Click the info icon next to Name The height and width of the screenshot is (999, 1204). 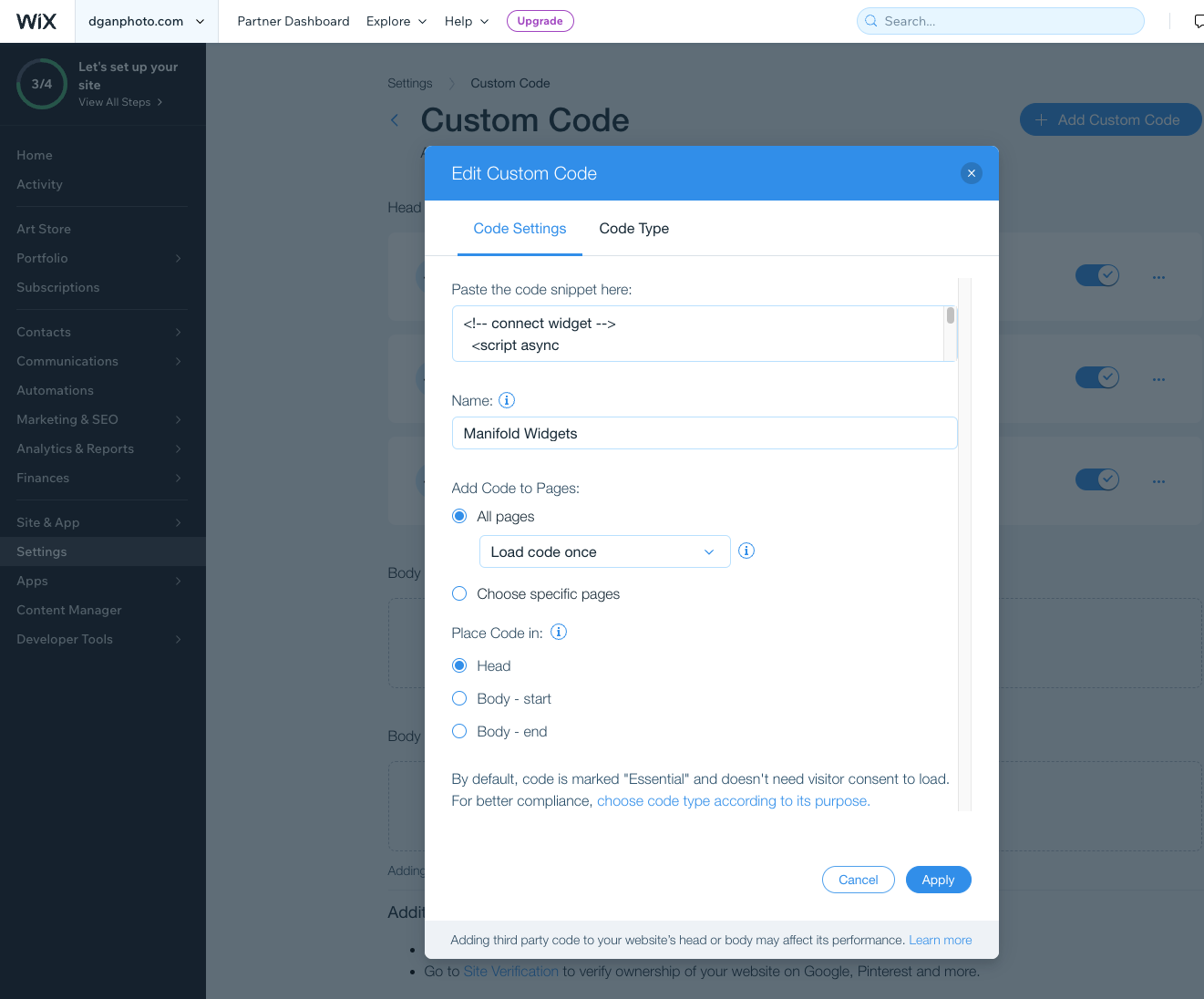coord(507,400)
